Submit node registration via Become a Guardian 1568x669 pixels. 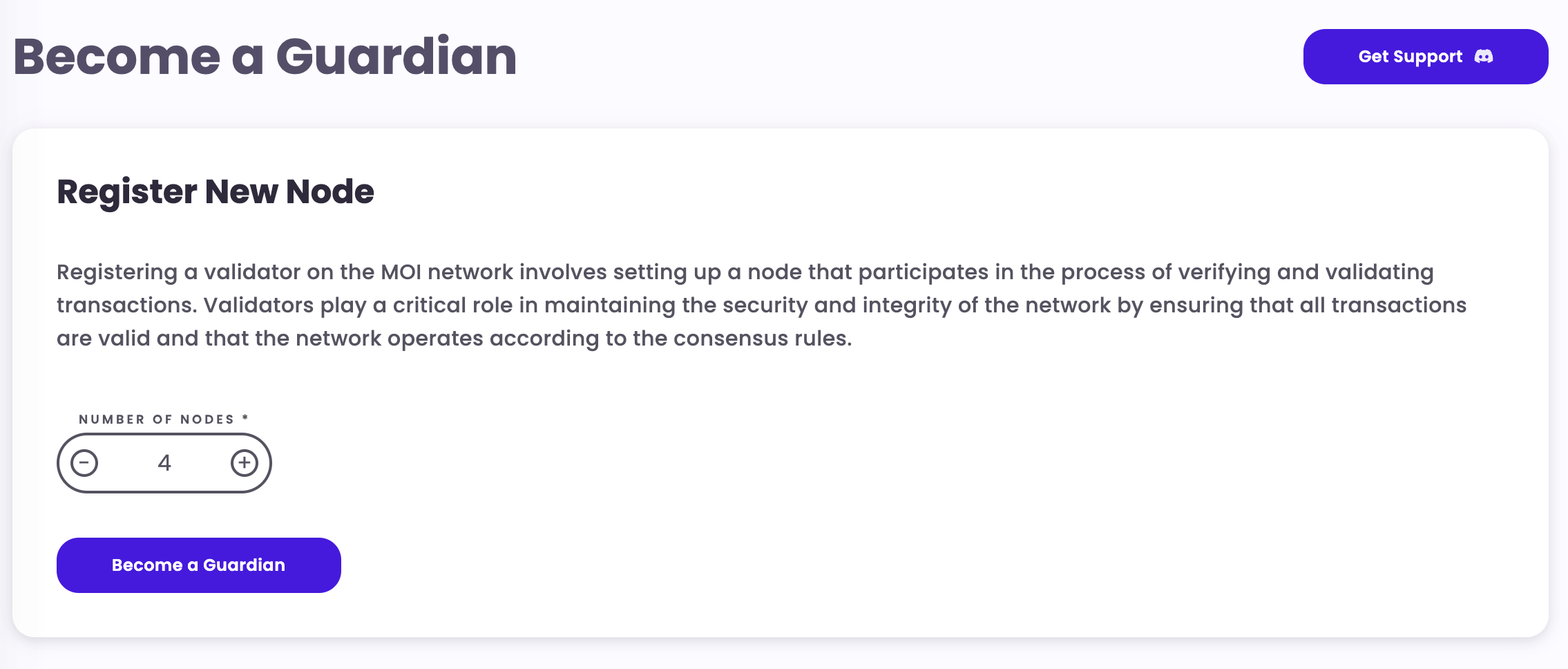(198, 565)
